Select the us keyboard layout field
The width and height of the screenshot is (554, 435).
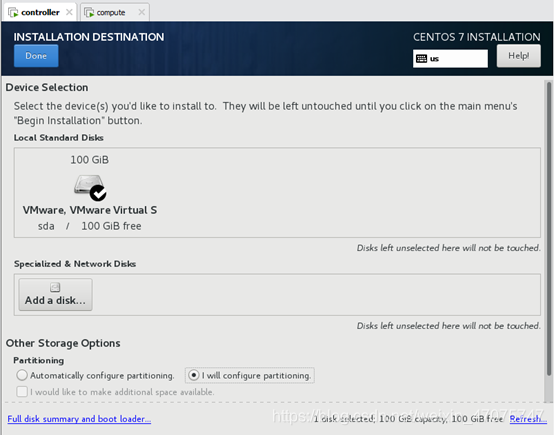point(450,59)
